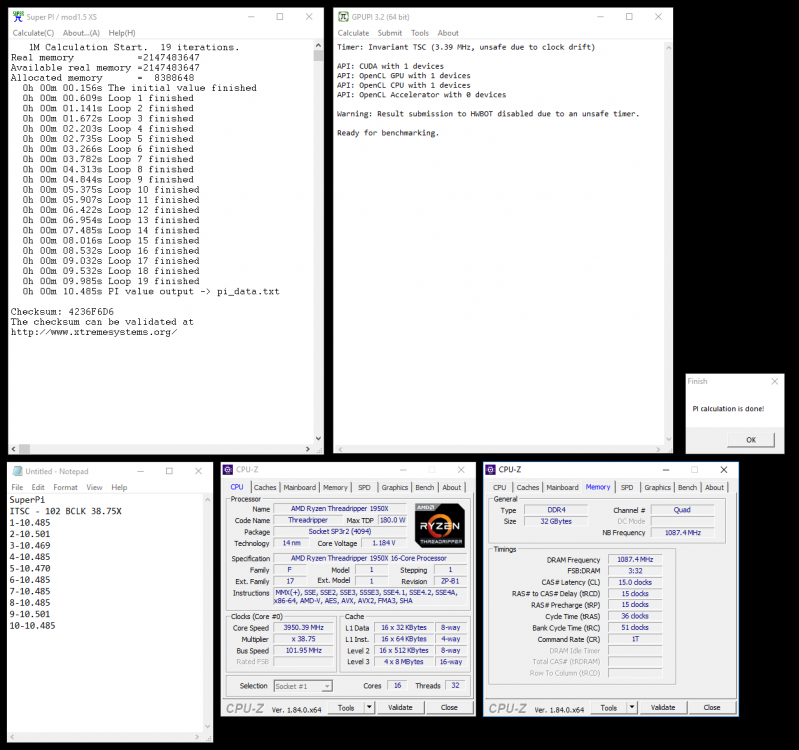The height and width of the screenshot is (750, 799).
Task: Click Close button in right CPU-Z Memory window
Action: click(712, 708)
